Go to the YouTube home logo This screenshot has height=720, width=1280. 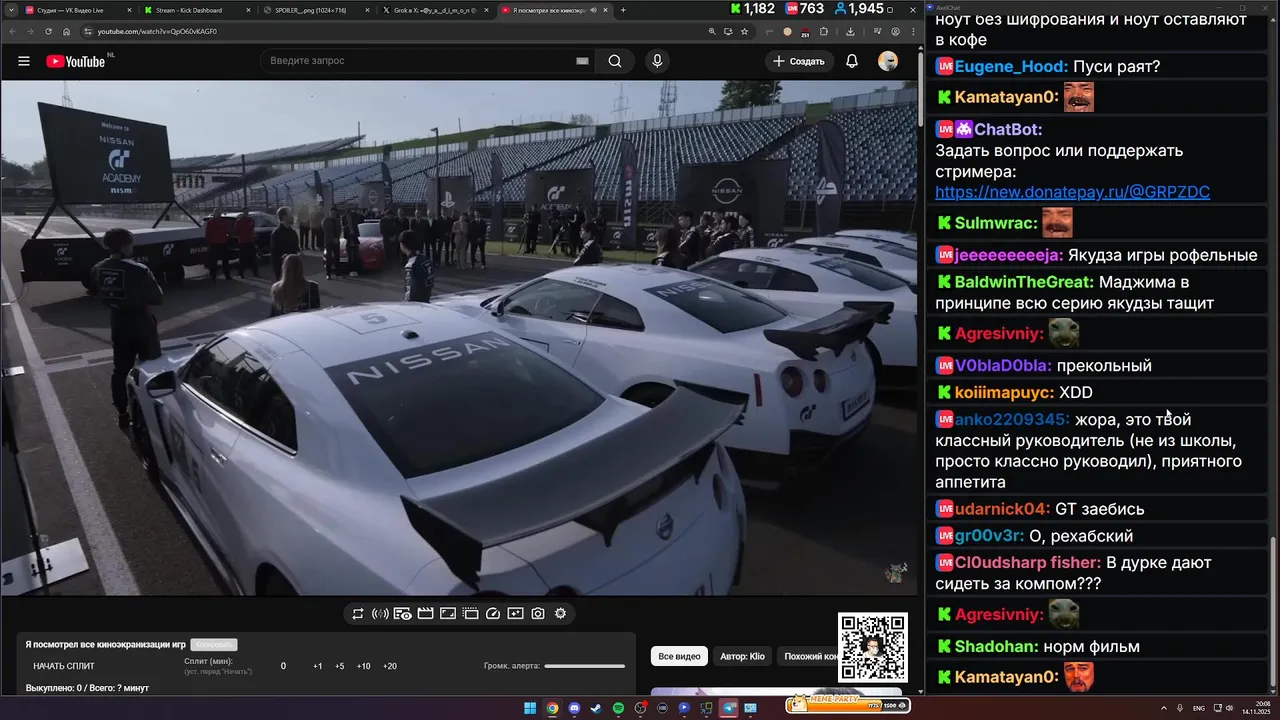[76, 61]
